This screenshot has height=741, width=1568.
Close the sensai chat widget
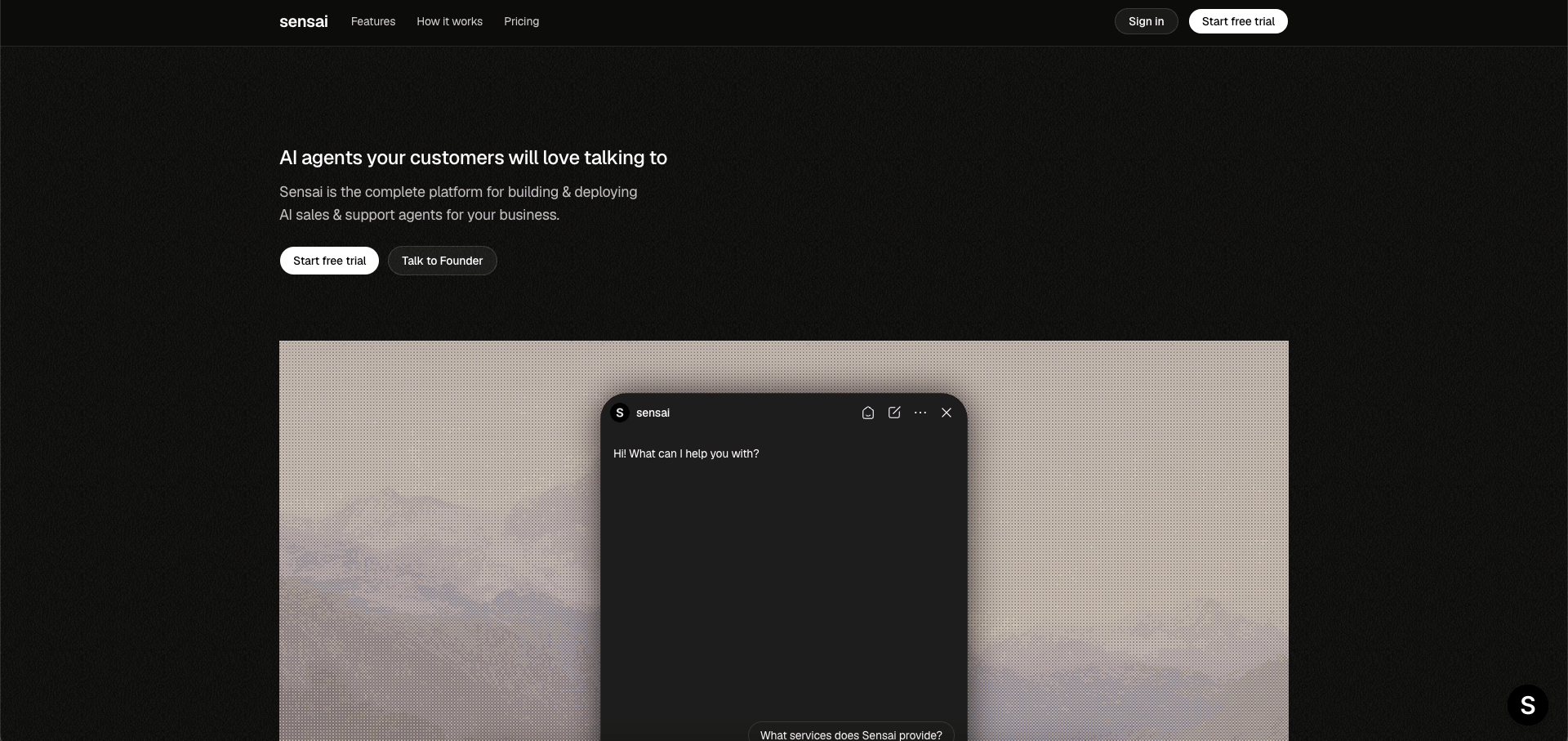(x=947, y=413)
